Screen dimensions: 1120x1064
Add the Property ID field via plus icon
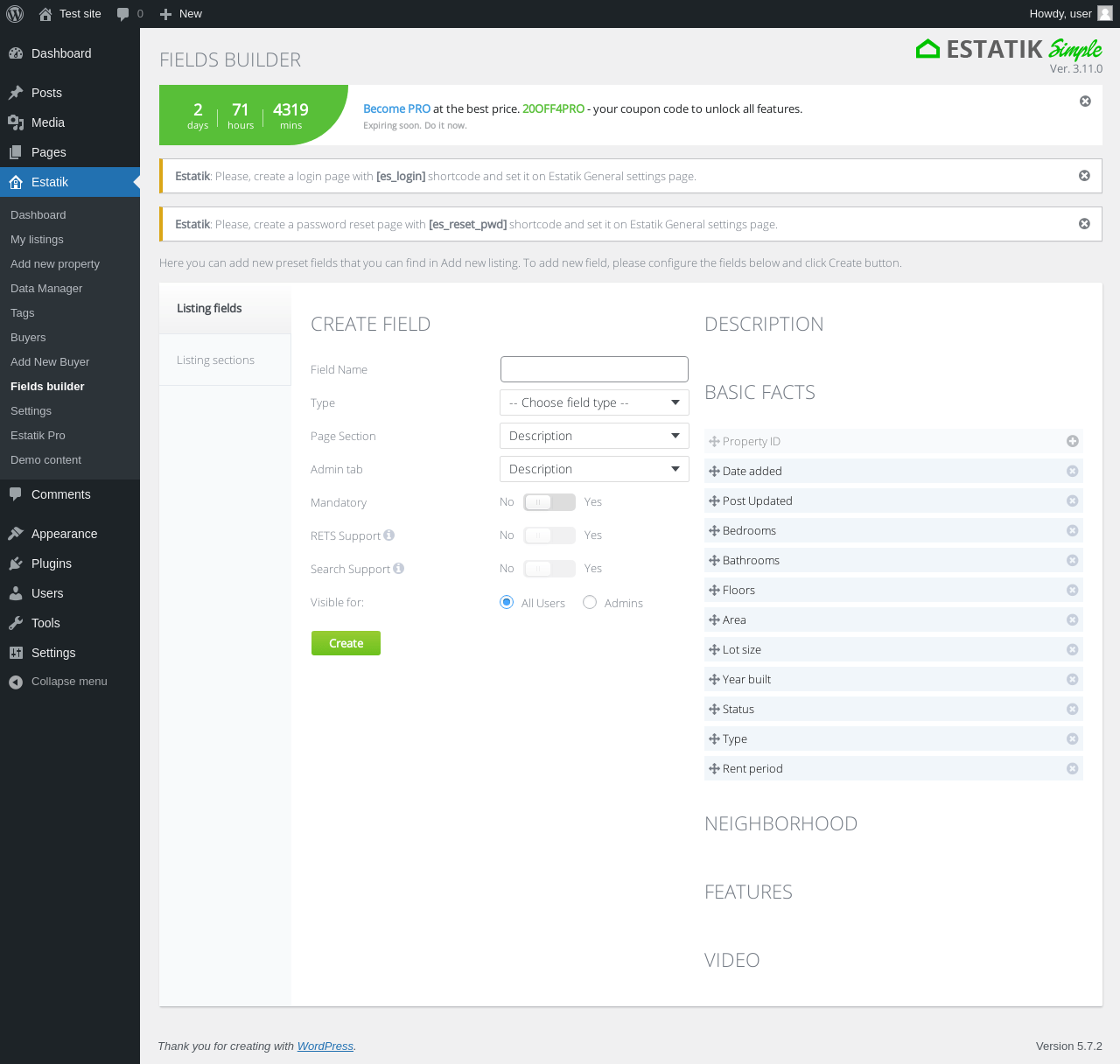[1073, 442]
